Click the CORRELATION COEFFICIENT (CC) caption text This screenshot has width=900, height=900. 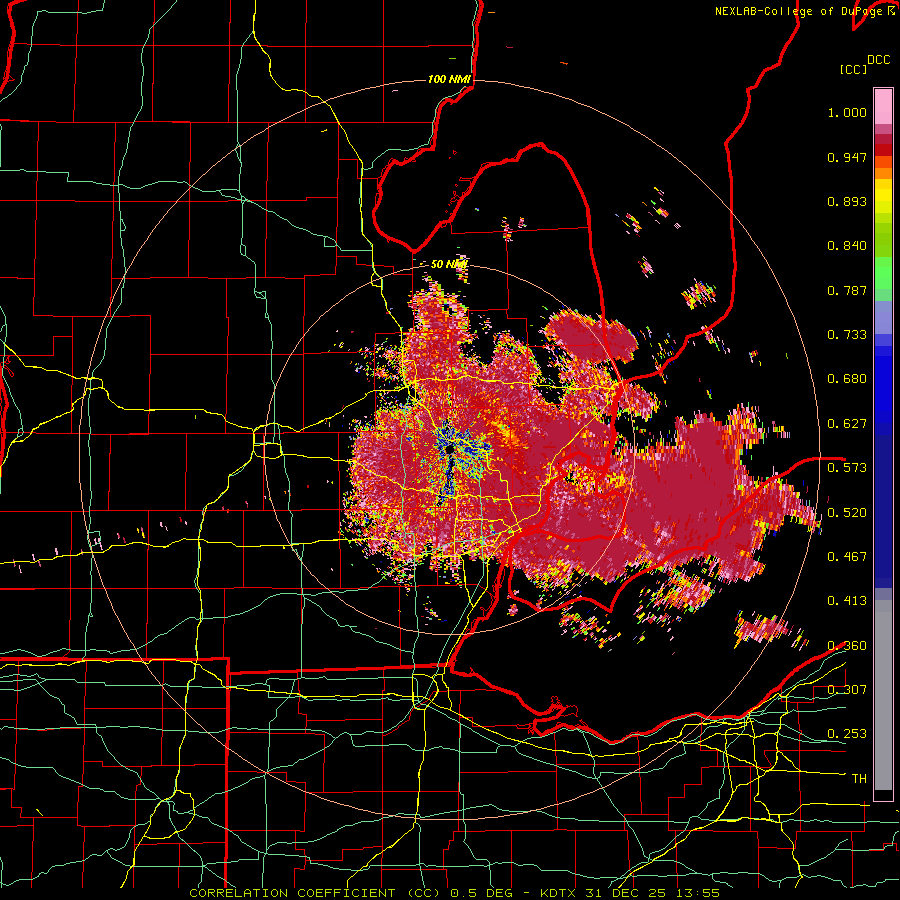click(315, 893)
